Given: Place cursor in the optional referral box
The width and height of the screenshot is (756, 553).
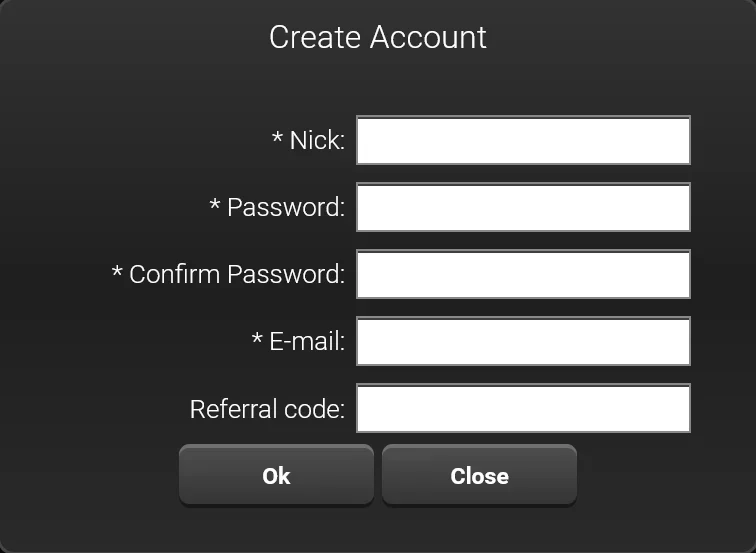Looking at the screenshot, I should pos(523,409).
